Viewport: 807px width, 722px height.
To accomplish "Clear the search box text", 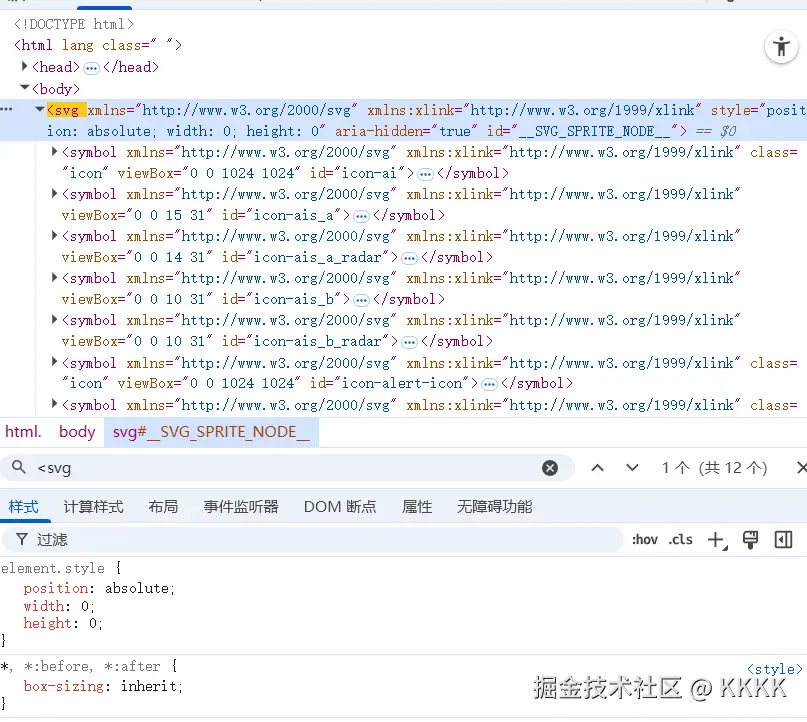I will click(x=550, y=468).
